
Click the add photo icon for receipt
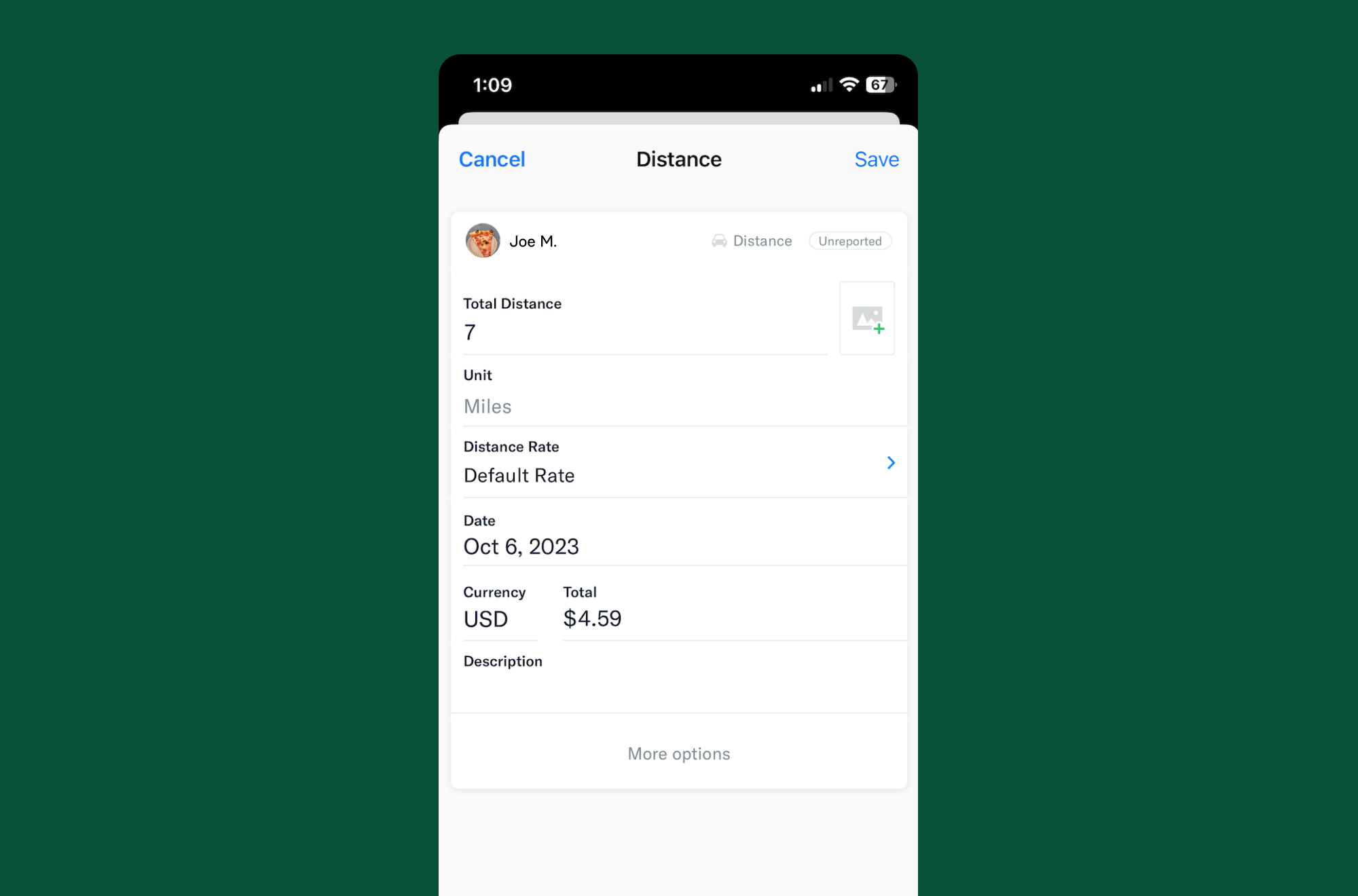click(867, 318)
